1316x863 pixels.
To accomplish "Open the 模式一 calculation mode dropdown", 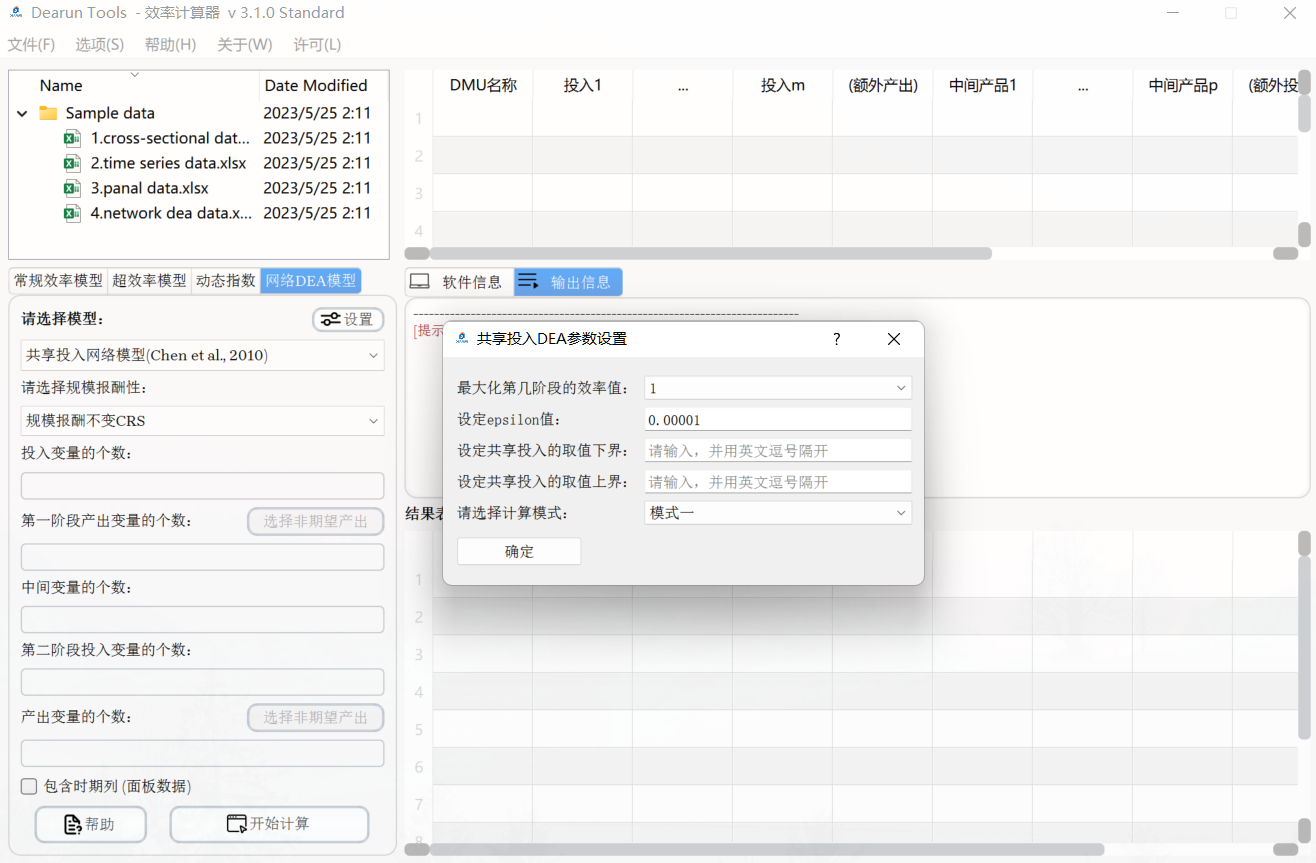I will tap(778, 512).
